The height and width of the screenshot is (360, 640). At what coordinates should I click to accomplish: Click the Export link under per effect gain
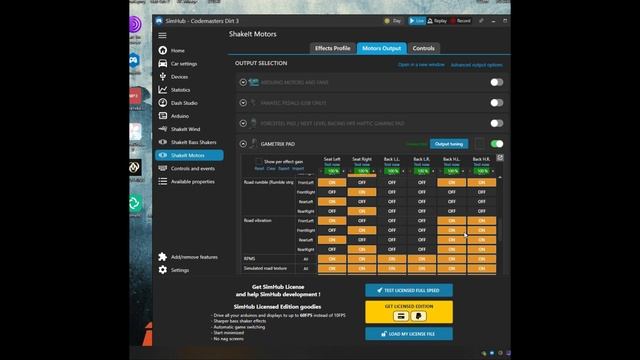[x=284, y=168]
